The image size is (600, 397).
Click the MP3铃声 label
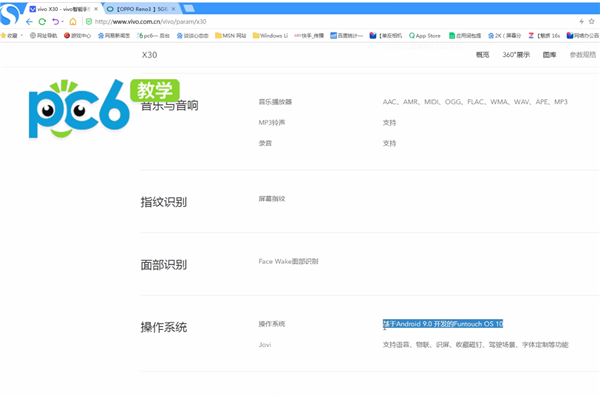[x=272, y=123]
